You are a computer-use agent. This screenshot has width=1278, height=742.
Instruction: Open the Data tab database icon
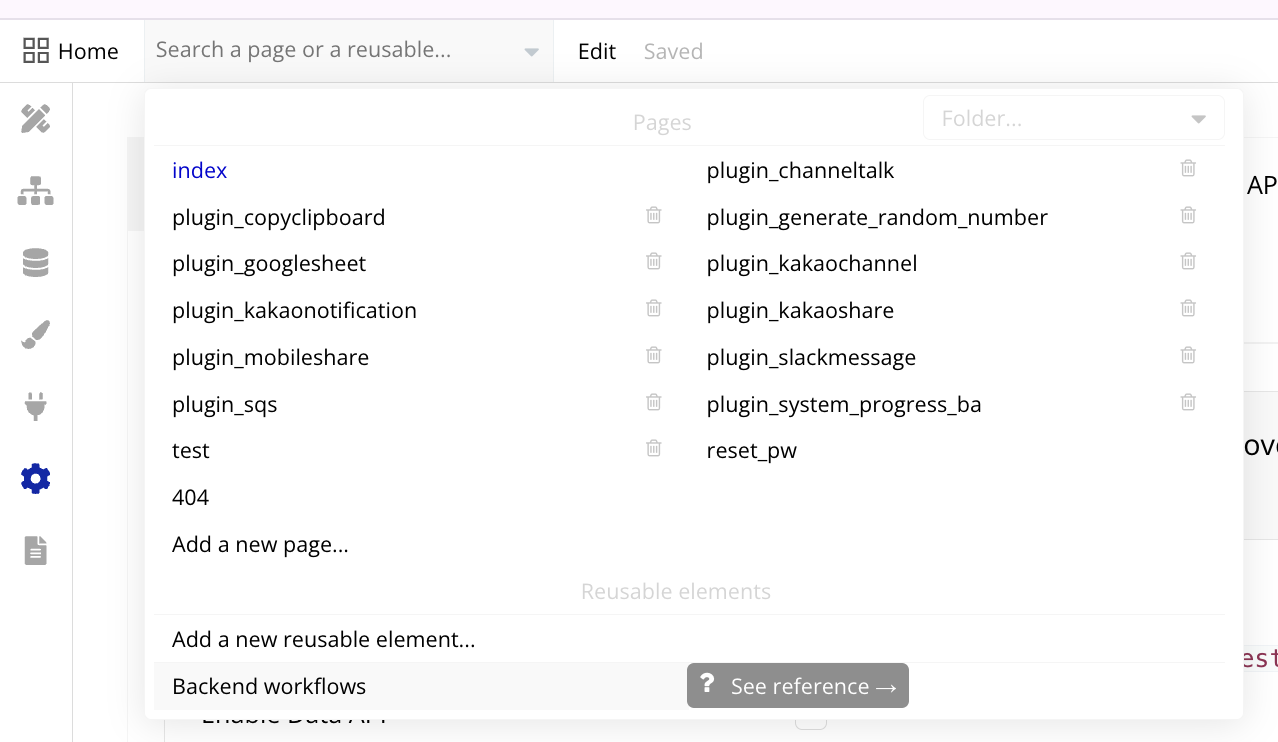point(36,263)
